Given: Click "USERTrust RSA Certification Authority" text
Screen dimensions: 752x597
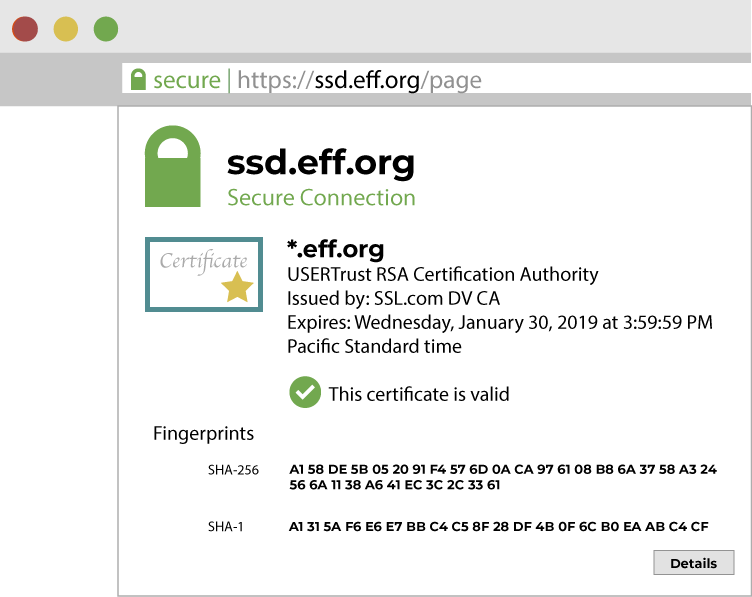Looking at the screenshot, I should coord(442,274).
